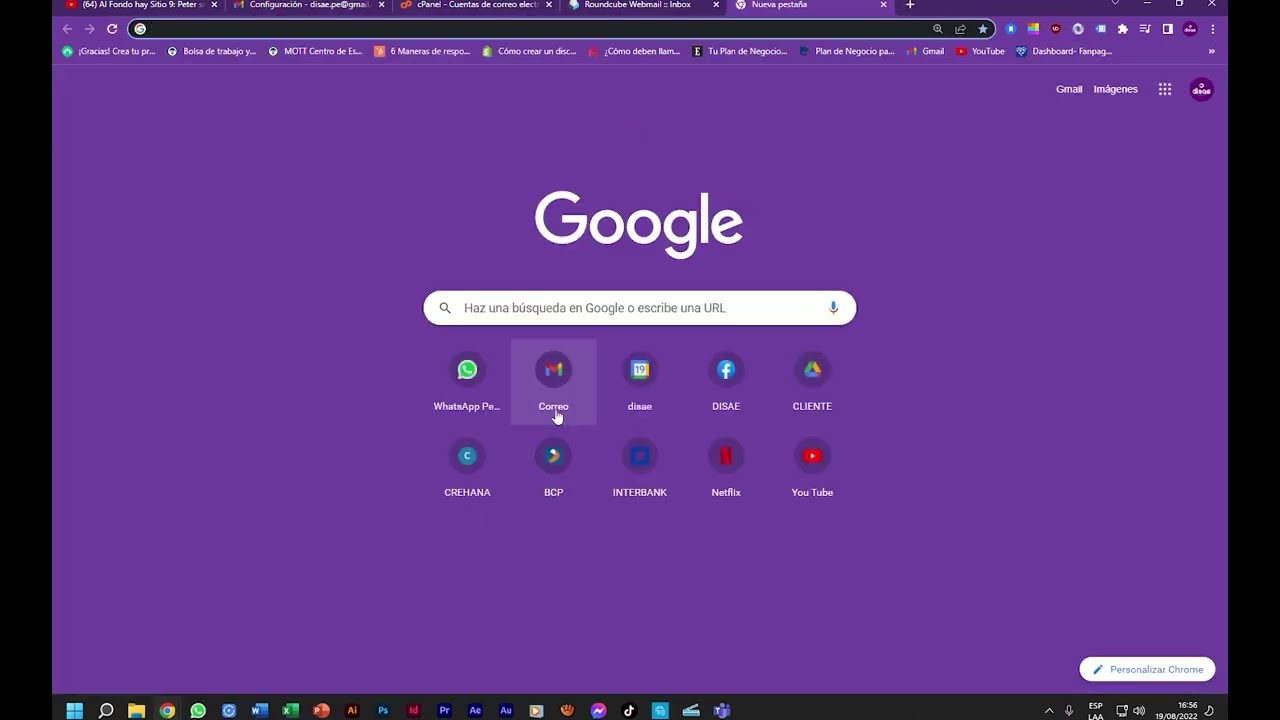1280x720 pixels.
Task: Share this page using the share icon
Action: pyautogui.click(x=960, y=29)
